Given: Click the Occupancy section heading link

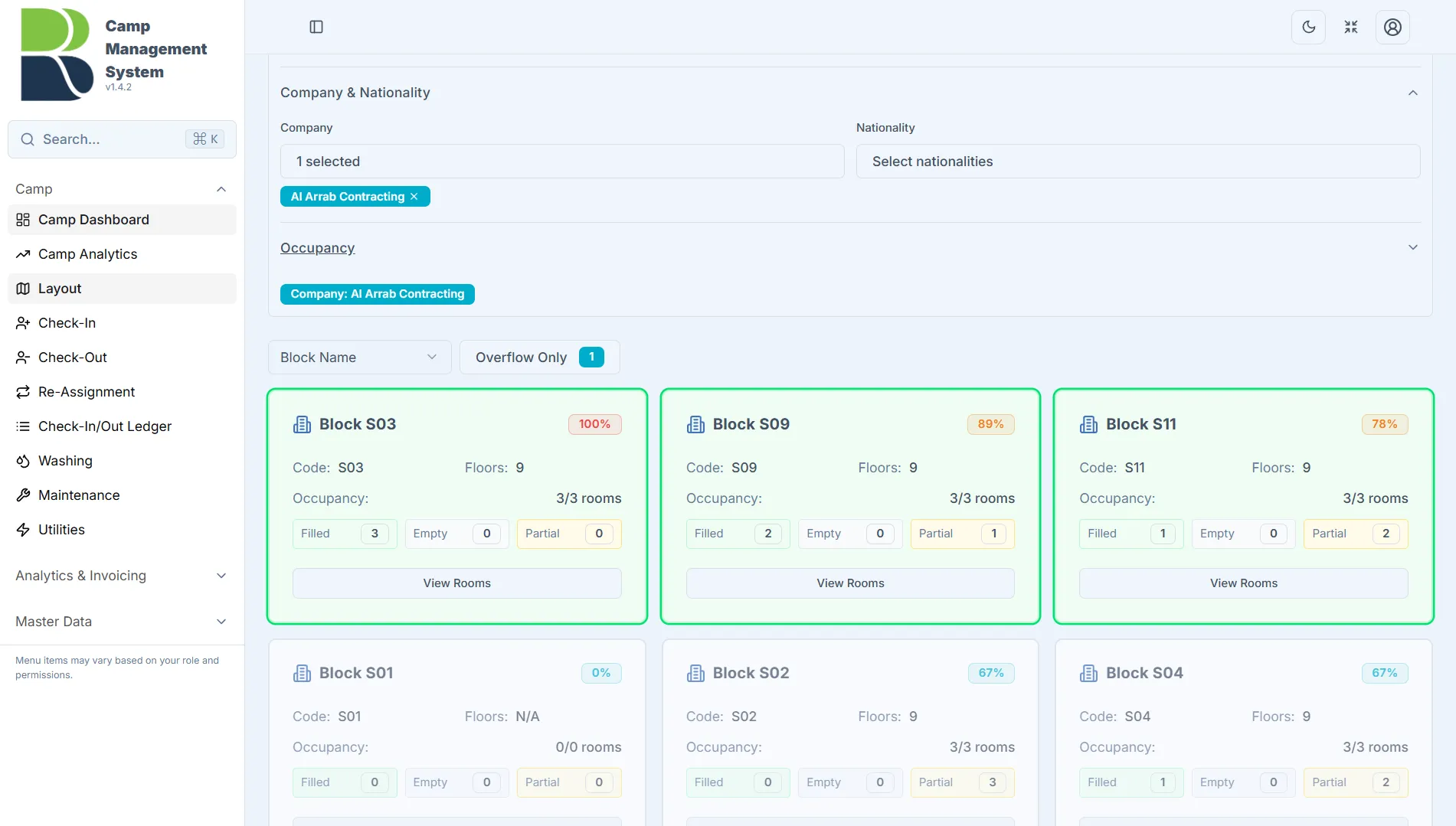Looking at the screenshot, I should click(317, 248).
